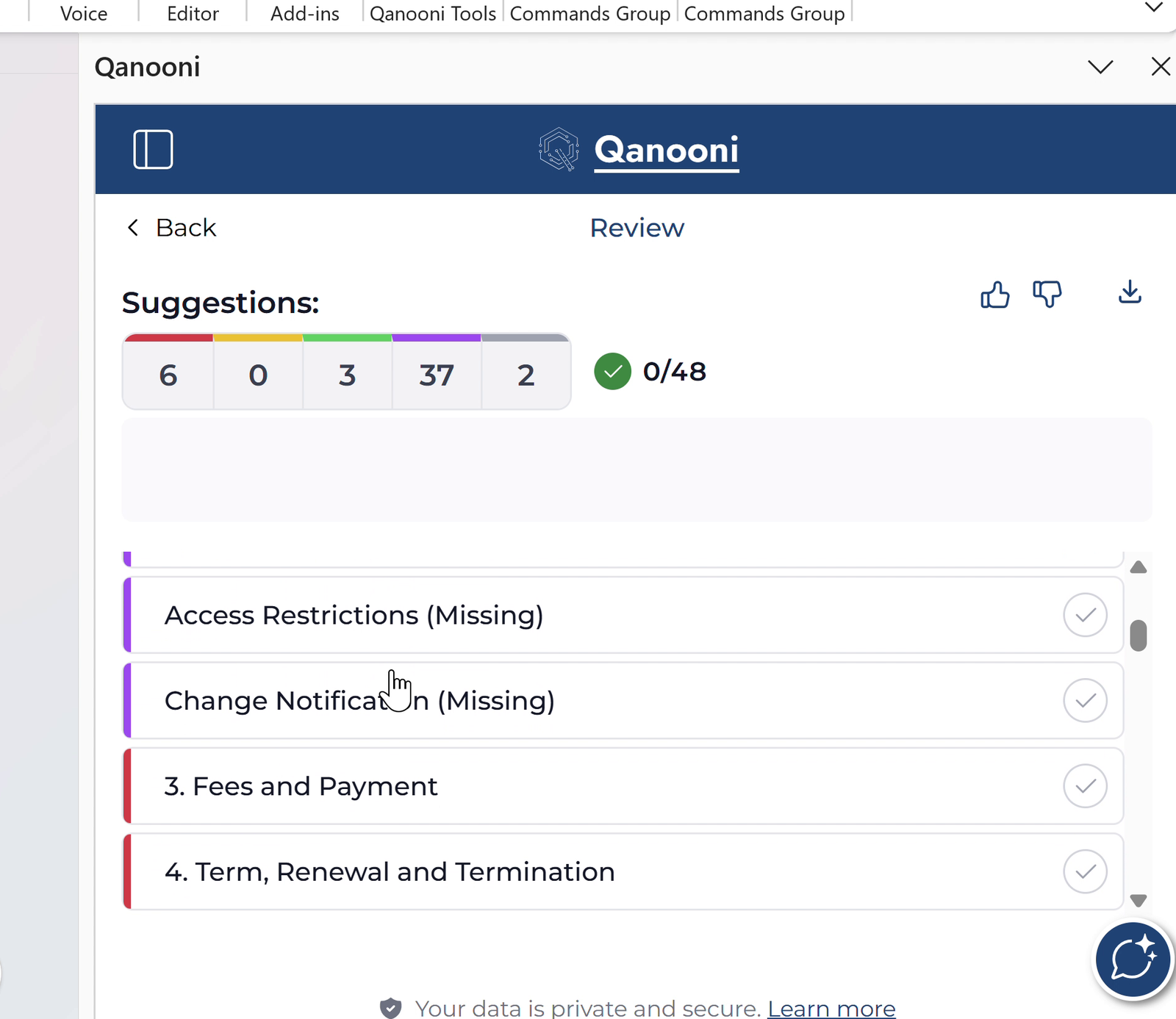Click the scrollbar down arrow
Viewport: 1176px width, 1019px height.
coord(1139,901)
